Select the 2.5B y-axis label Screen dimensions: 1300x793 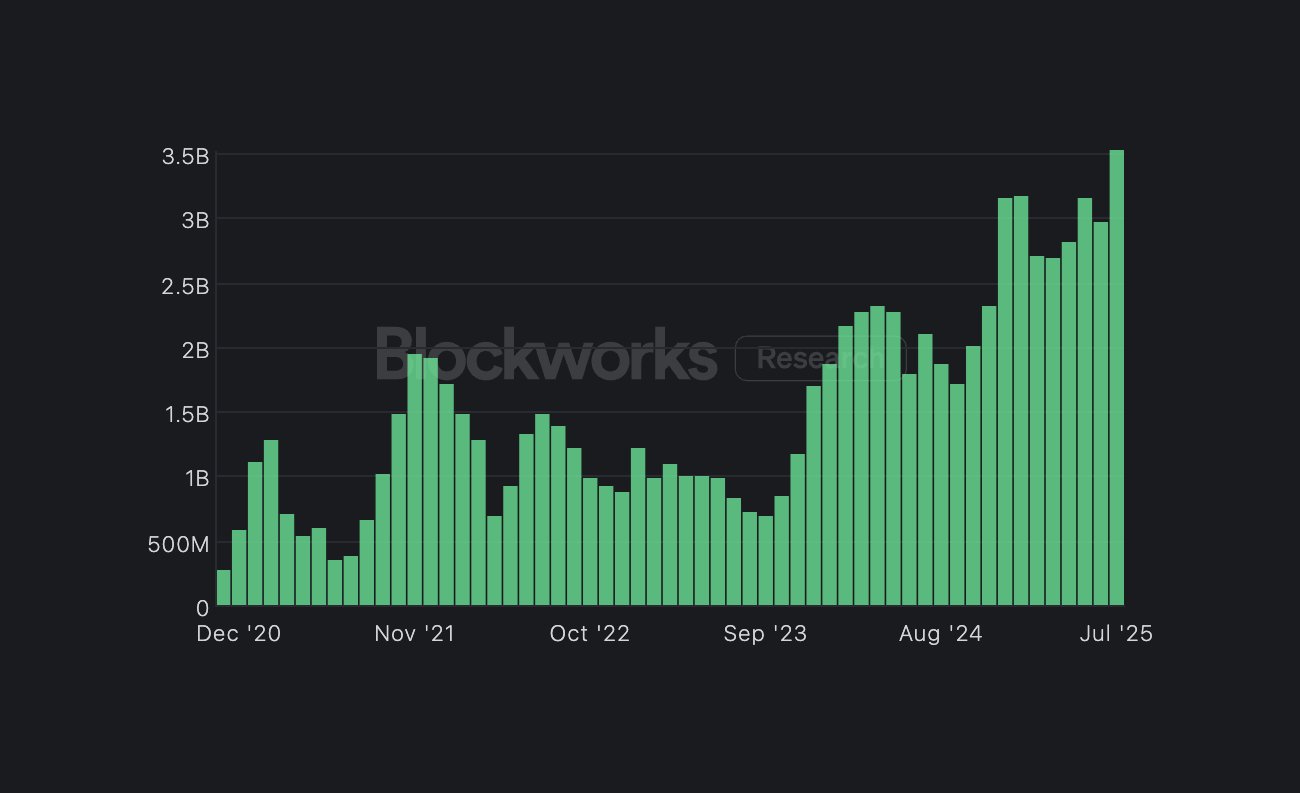click(x=185, y=287)
